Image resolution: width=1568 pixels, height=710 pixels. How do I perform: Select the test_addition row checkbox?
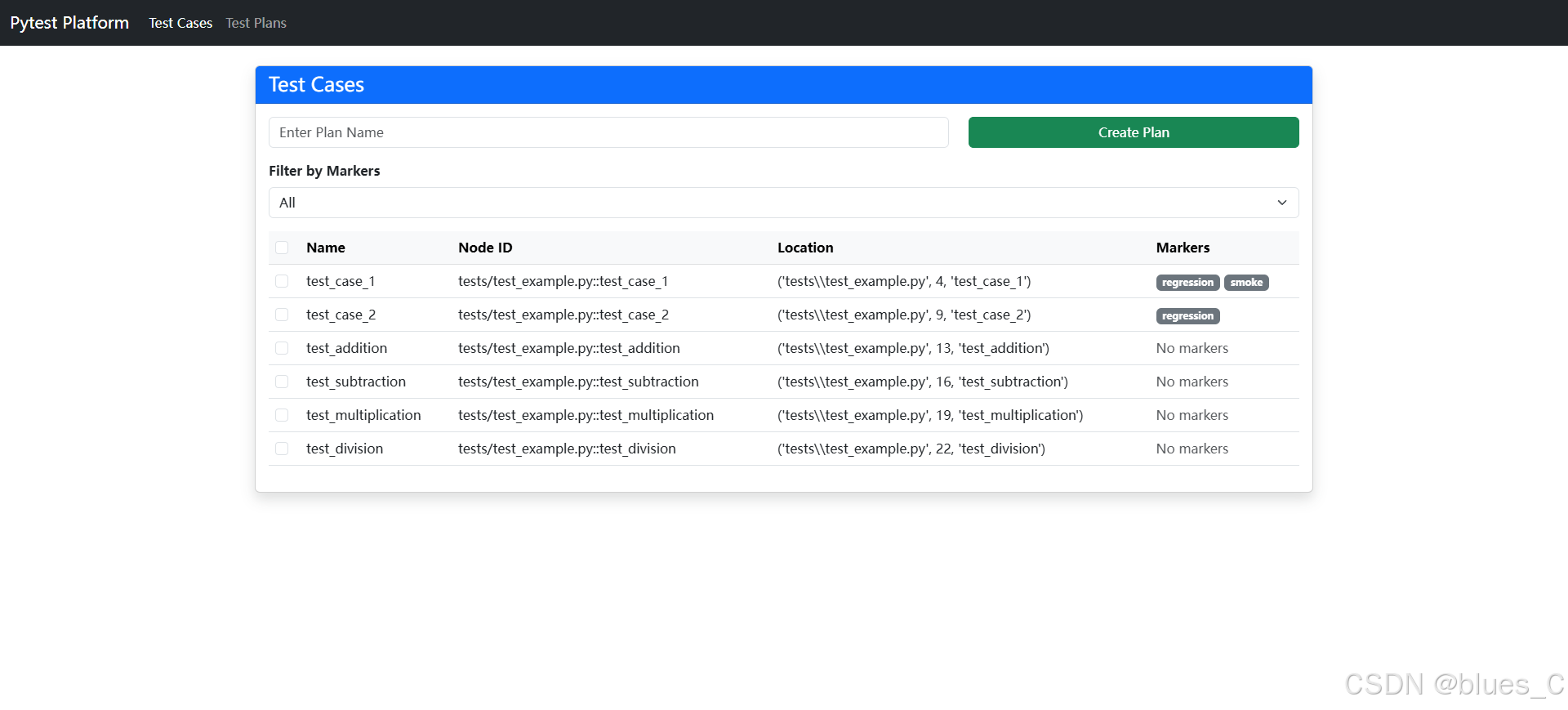coord(282,348)
